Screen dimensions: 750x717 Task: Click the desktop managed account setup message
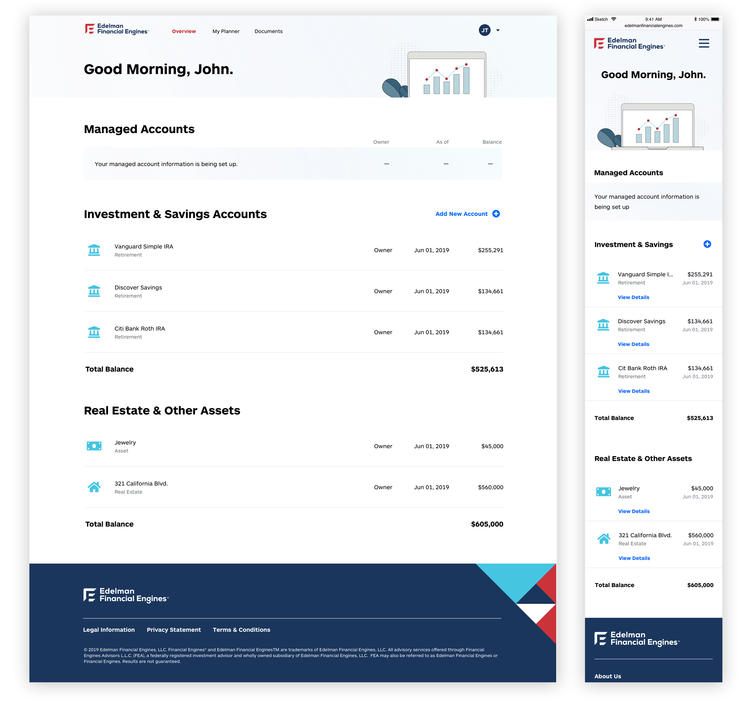tap(166, 164)
